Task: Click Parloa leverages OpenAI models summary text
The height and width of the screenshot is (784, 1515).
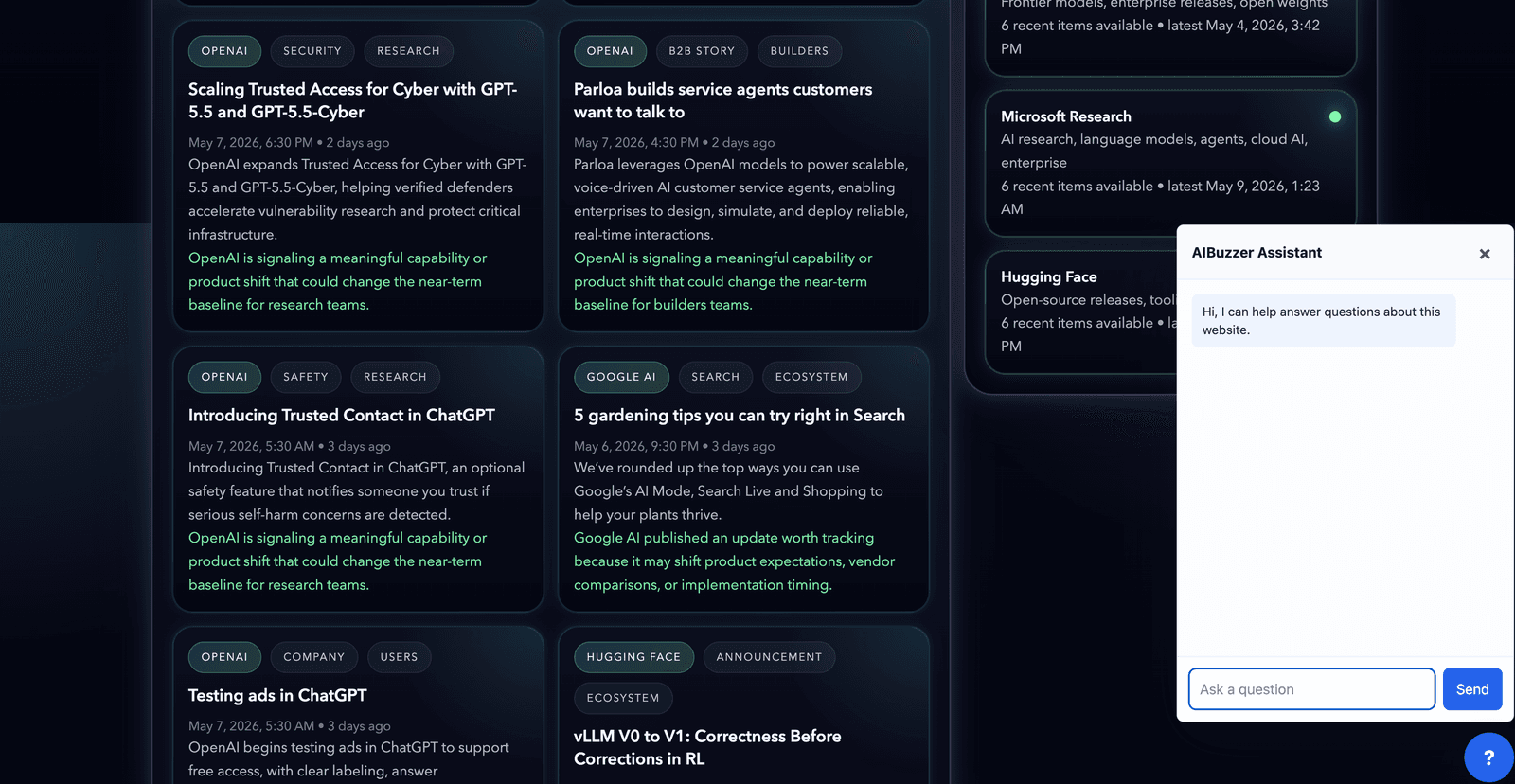Action: (x=740, y=200)
